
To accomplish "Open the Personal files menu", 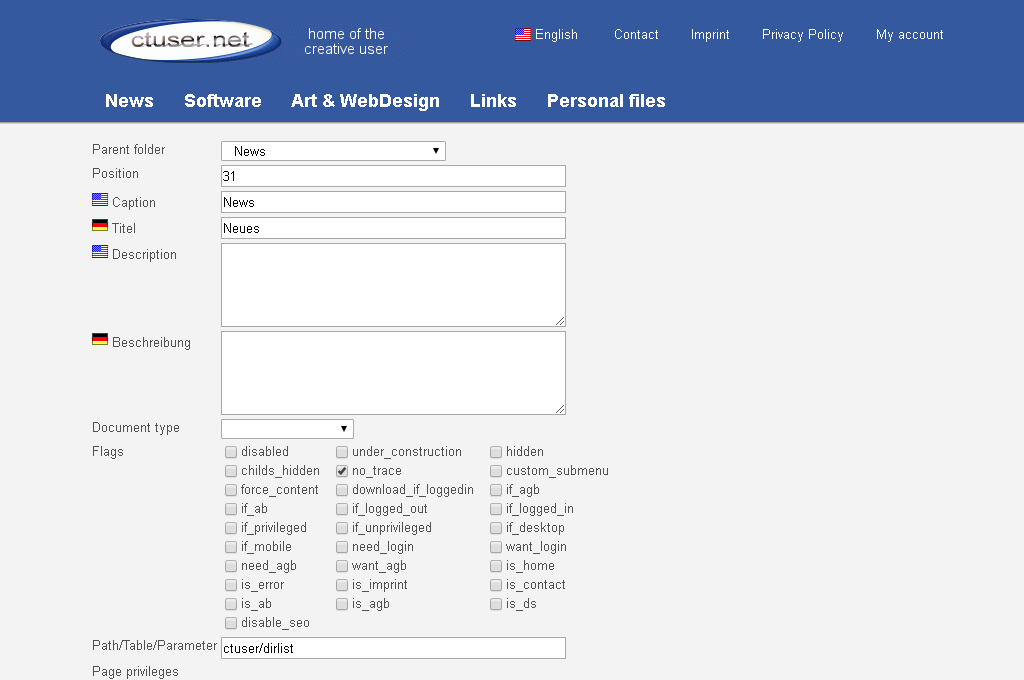I will click(x=606, y=101).
